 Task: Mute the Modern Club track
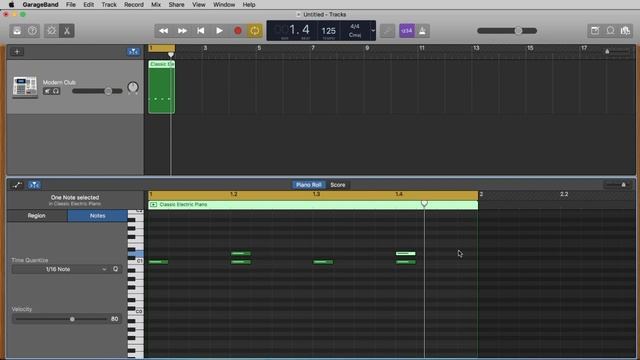point(47,91)
